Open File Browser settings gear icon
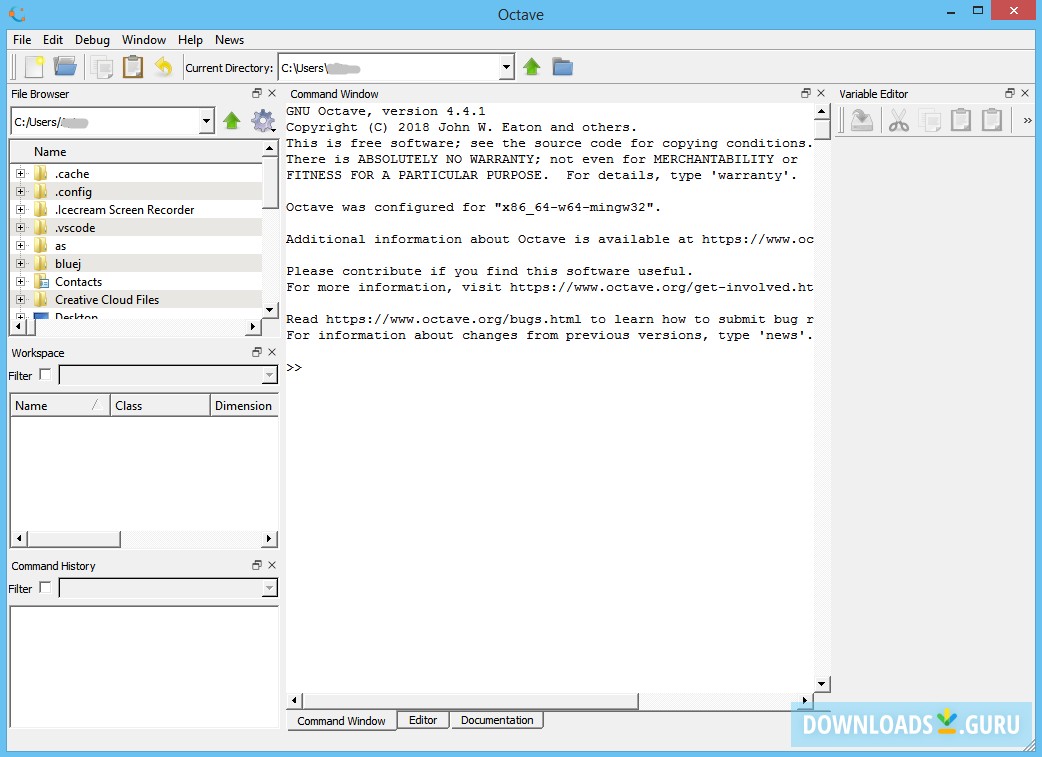The height and width of the screenshot is (757, 1042). [x=263, y=122]
